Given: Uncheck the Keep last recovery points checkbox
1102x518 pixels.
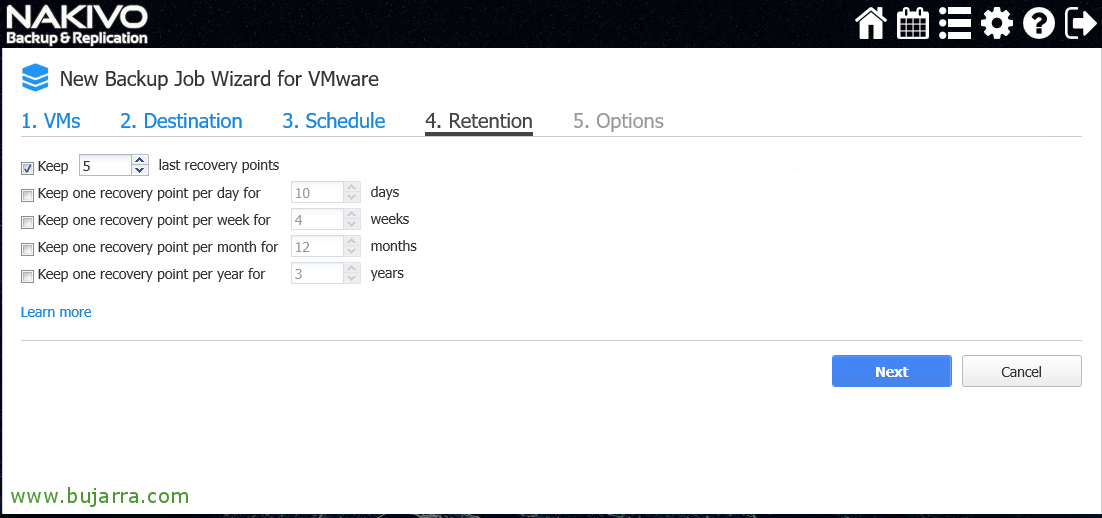Looking at the screenshot, I should pyautogui.click(x=27, y=168).
